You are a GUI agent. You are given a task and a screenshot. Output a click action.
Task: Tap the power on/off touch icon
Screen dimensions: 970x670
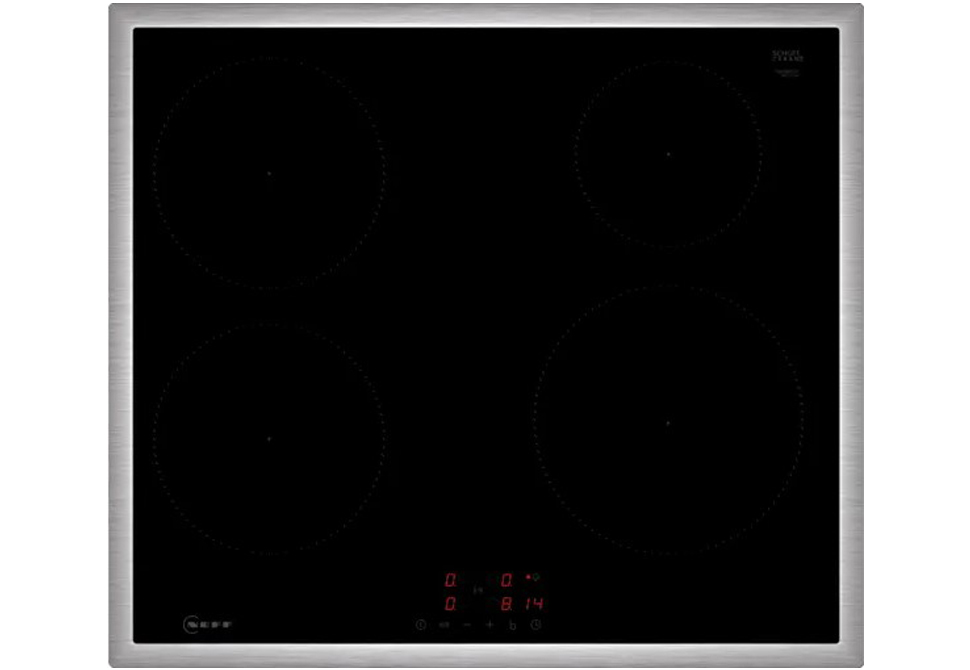(x=421, y=625)
